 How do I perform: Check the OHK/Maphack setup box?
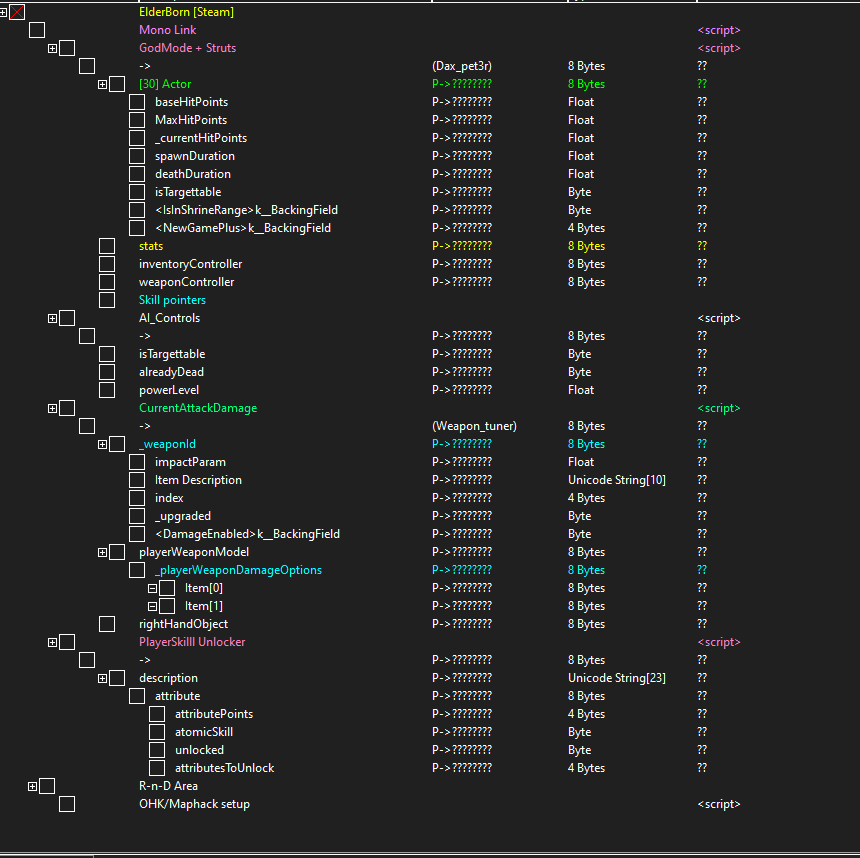(67, 804)
